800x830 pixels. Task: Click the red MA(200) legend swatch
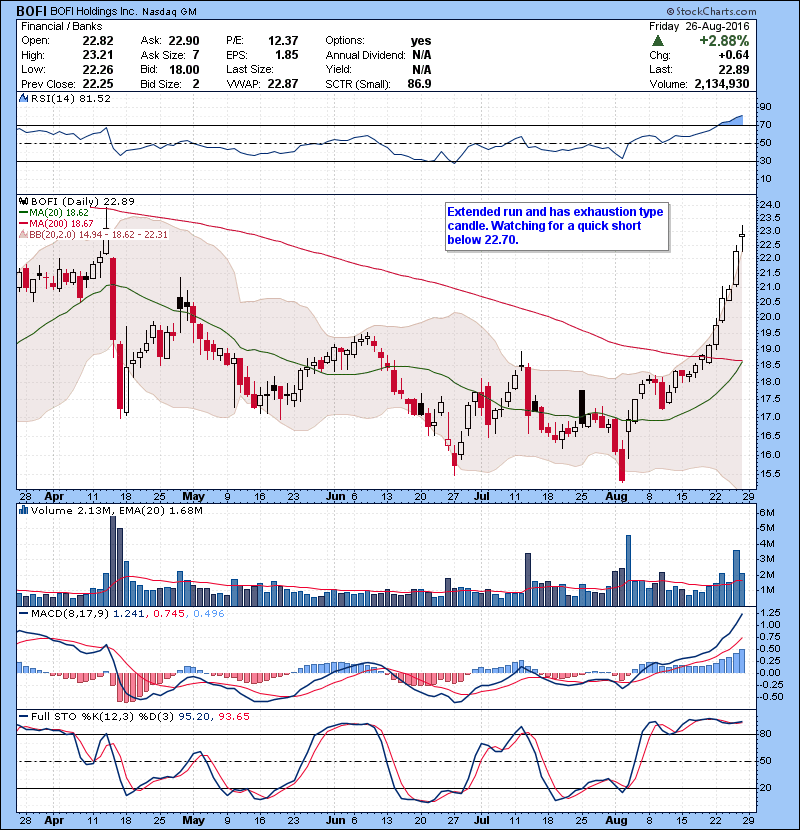[x=22, y=224]
